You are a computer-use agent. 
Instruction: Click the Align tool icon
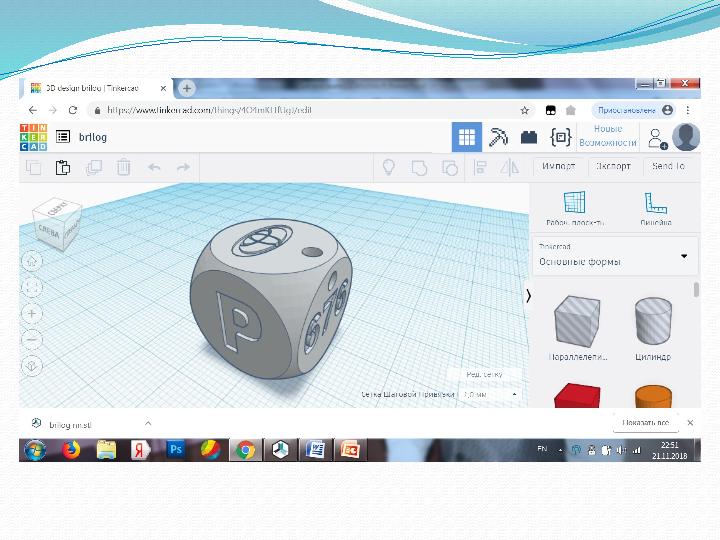click(x=480, y=167)
